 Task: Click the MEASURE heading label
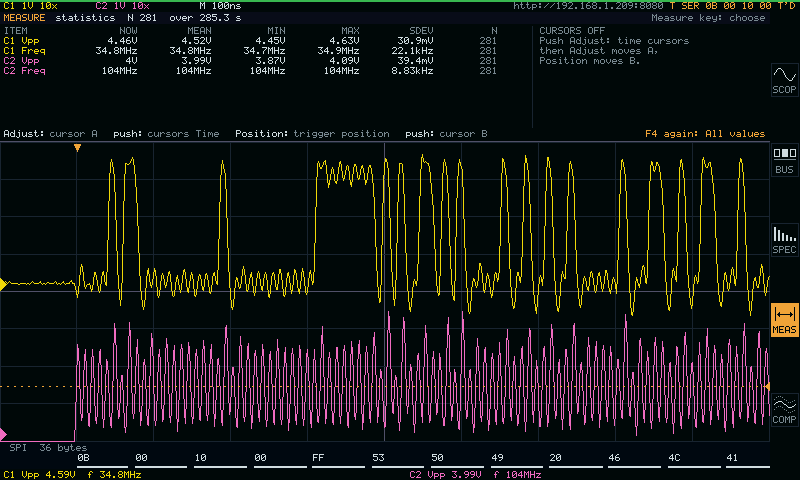[24, 17]
